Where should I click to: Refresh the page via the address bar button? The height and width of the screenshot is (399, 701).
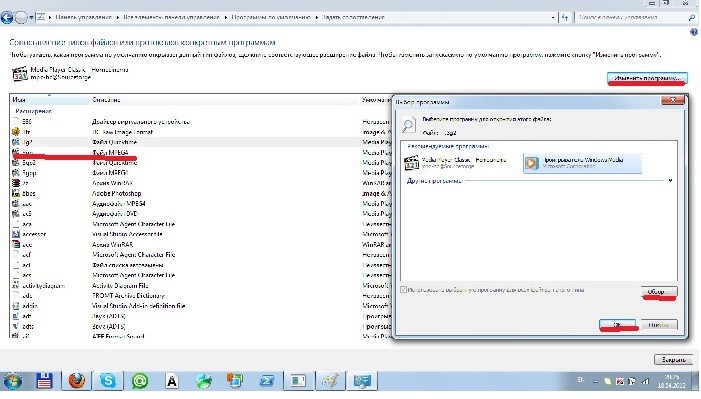point(565,17)
